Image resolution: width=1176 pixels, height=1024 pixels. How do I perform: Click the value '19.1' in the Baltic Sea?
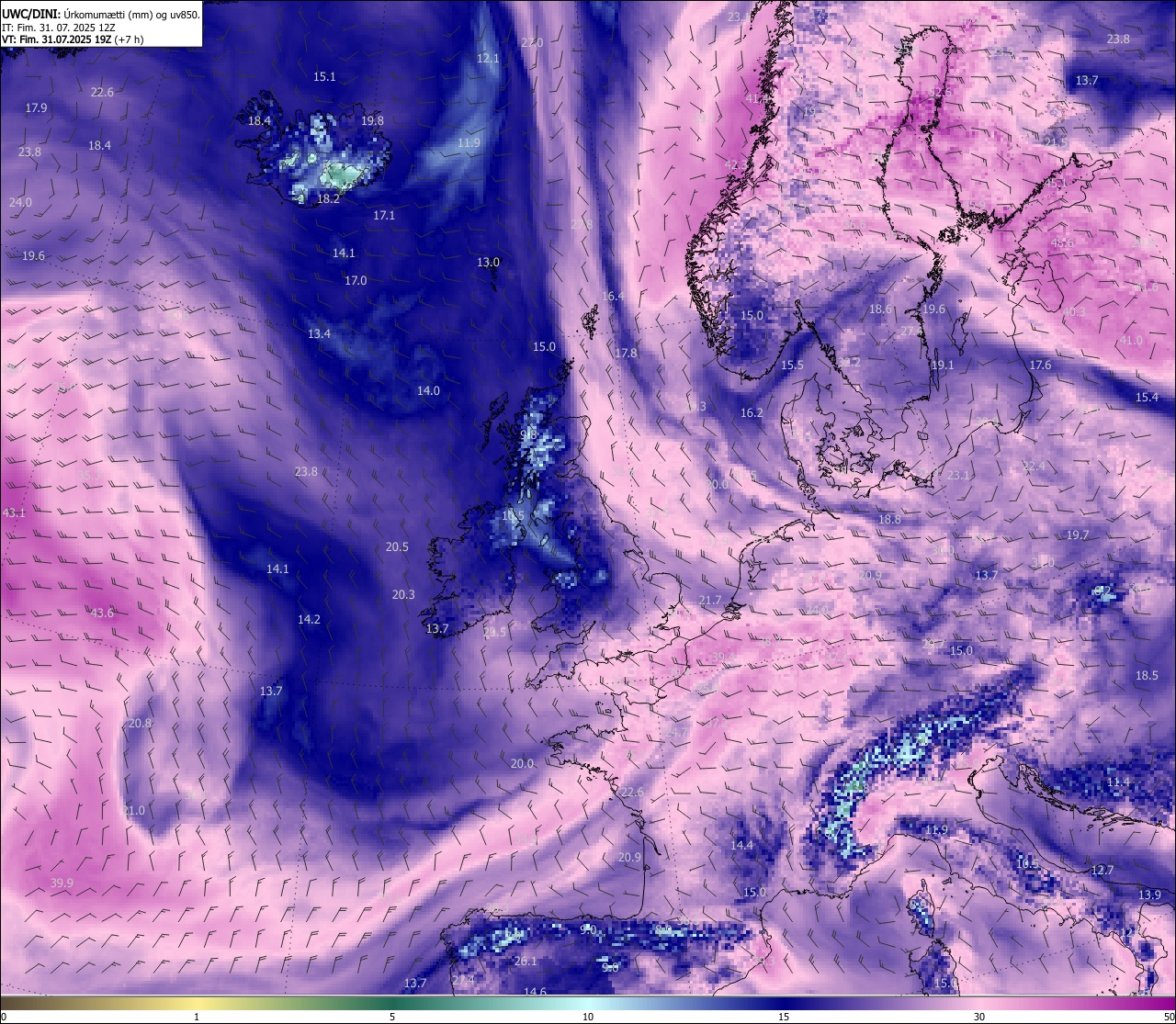pyautogui.click(x=943, y=366)
